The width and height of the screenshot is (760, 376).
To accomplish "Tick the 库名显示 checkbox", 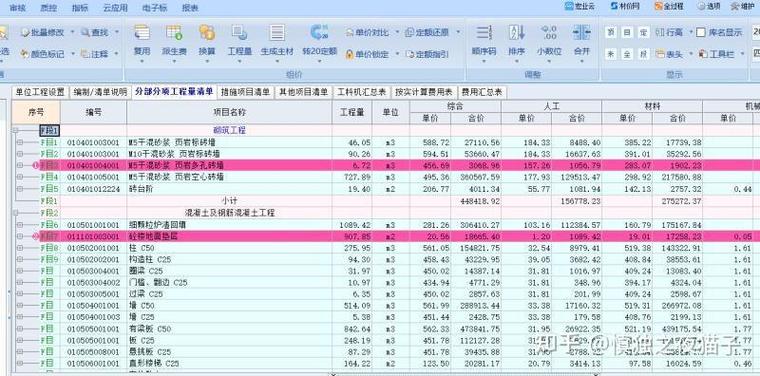I will [x=700, y=32].
